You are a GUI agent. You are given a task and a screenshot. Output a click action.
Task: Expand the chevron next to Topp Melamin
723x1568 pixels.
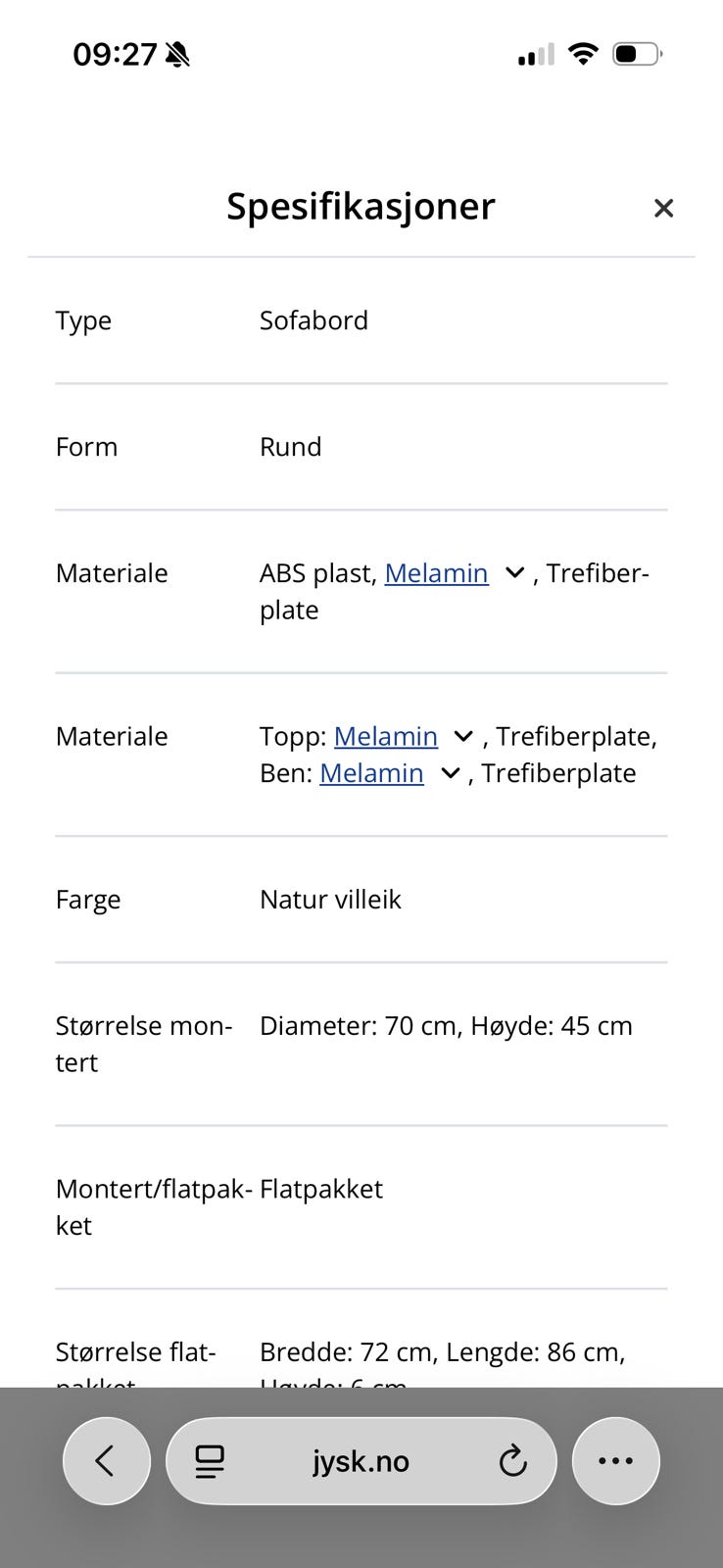click(x=461, y=736)
